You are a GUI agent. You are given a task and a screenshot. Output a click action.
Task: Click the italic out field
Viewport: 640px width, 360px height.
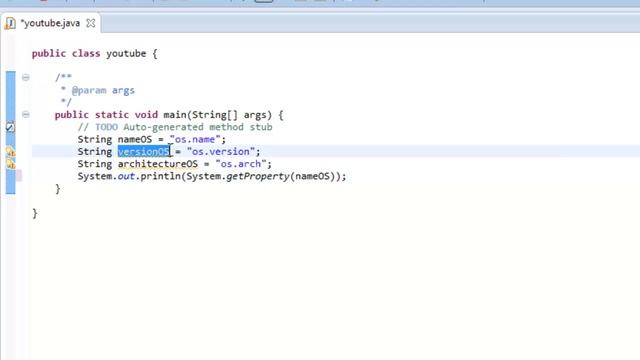[126, 176]
